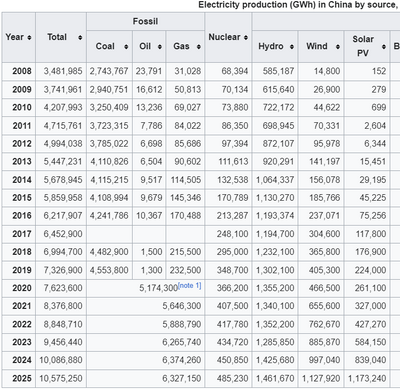The image size is (400, 389).
Task: Click hydro value 1,064,337 for 2014
Action: tap(275, 180)
